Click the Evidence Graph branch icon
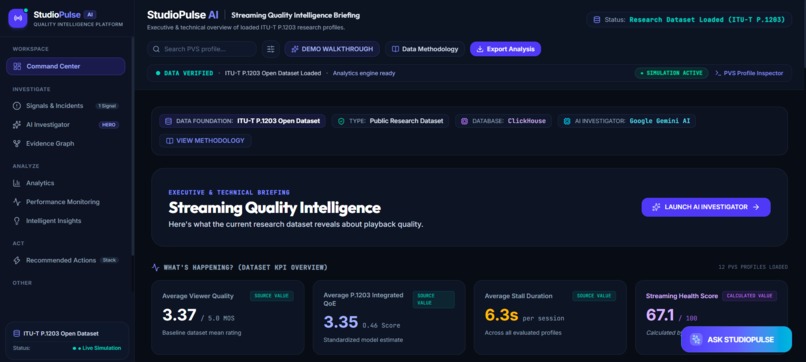The height and width of the screenshot is (362, 806). pyautogui.click(x=17, y=144)
